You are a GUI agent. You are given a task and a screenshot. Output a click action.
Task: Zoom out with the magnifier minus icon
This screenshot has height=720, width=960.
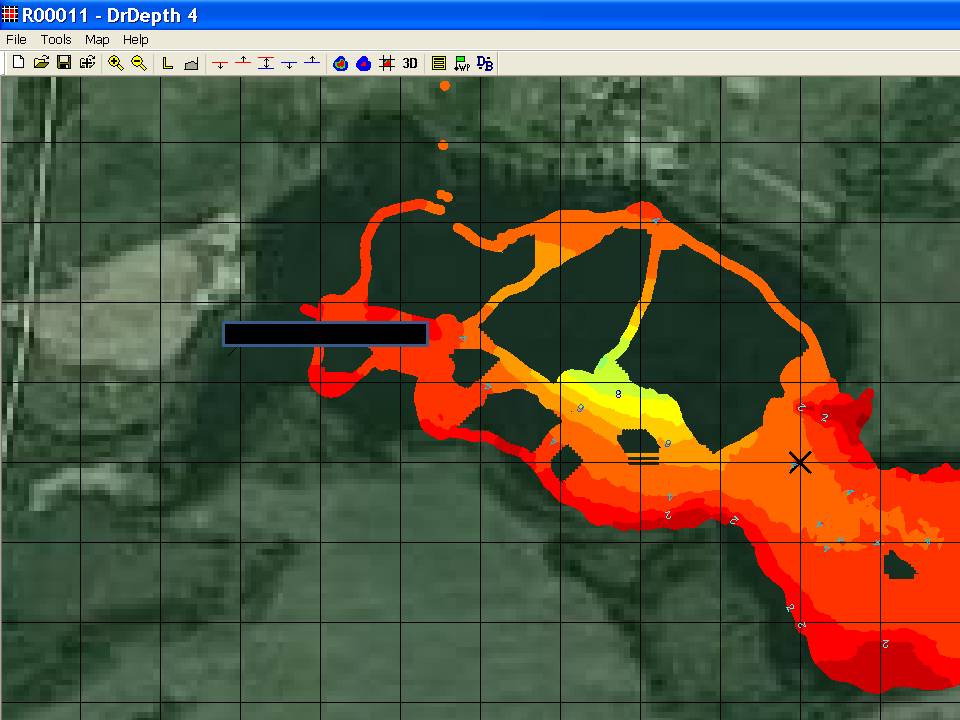click(x=139, y=63)
